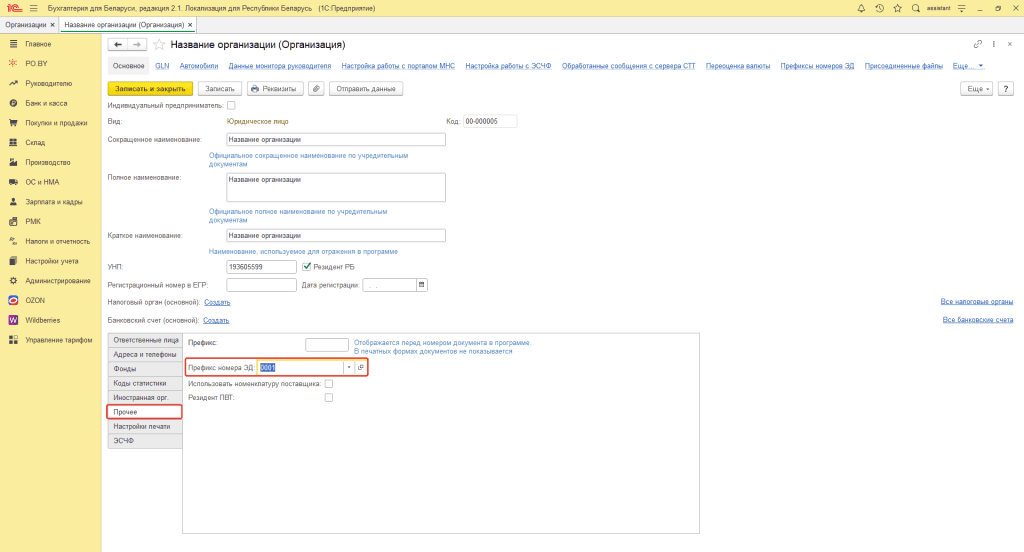The height and width of the screenshot is (552, 1024).
Task: Uncheck the Резидент РБ checkbox
Action: (x=307, y=267)
